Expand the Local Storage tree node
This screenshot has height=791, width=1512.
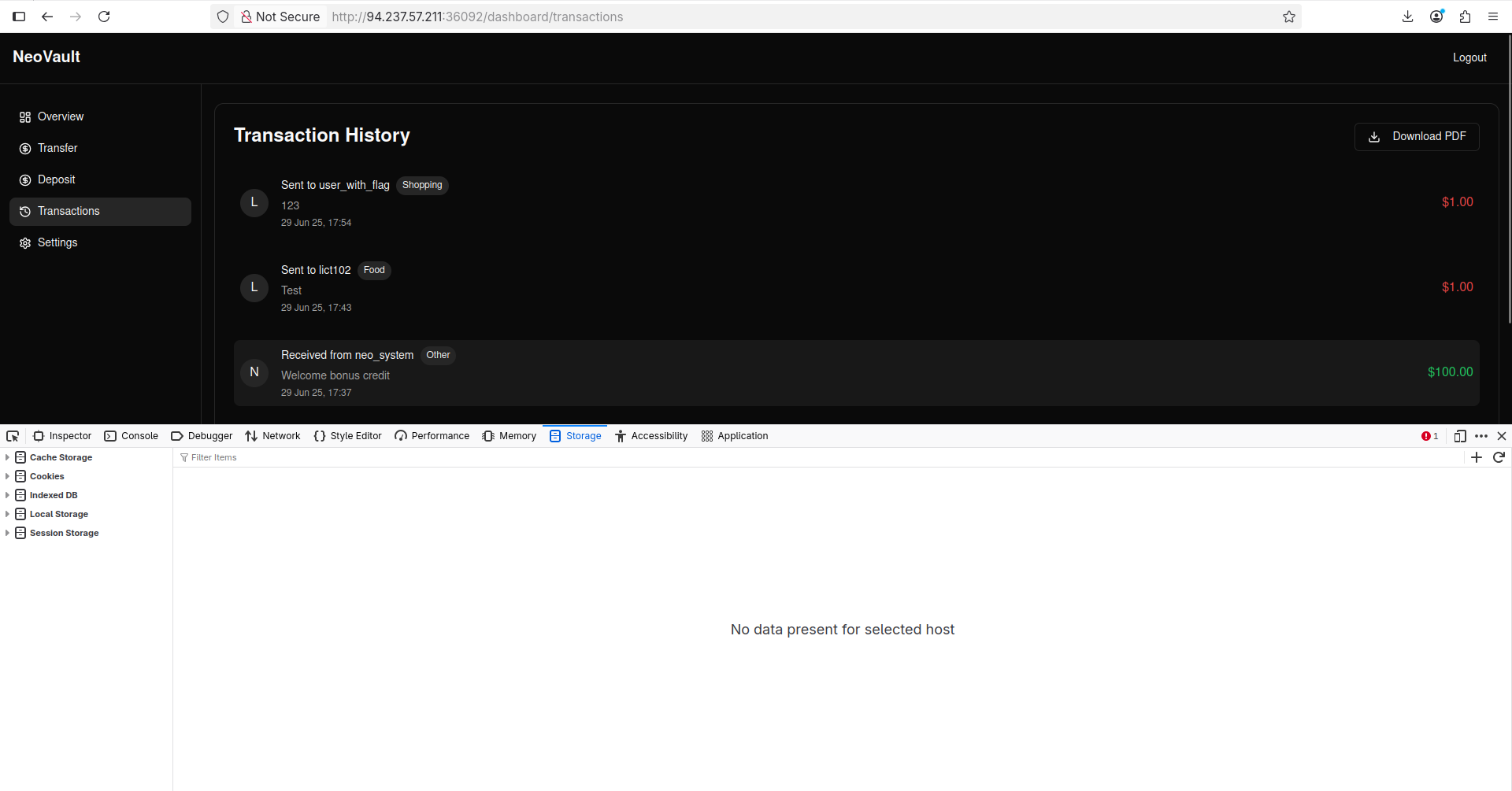[7, 514]
